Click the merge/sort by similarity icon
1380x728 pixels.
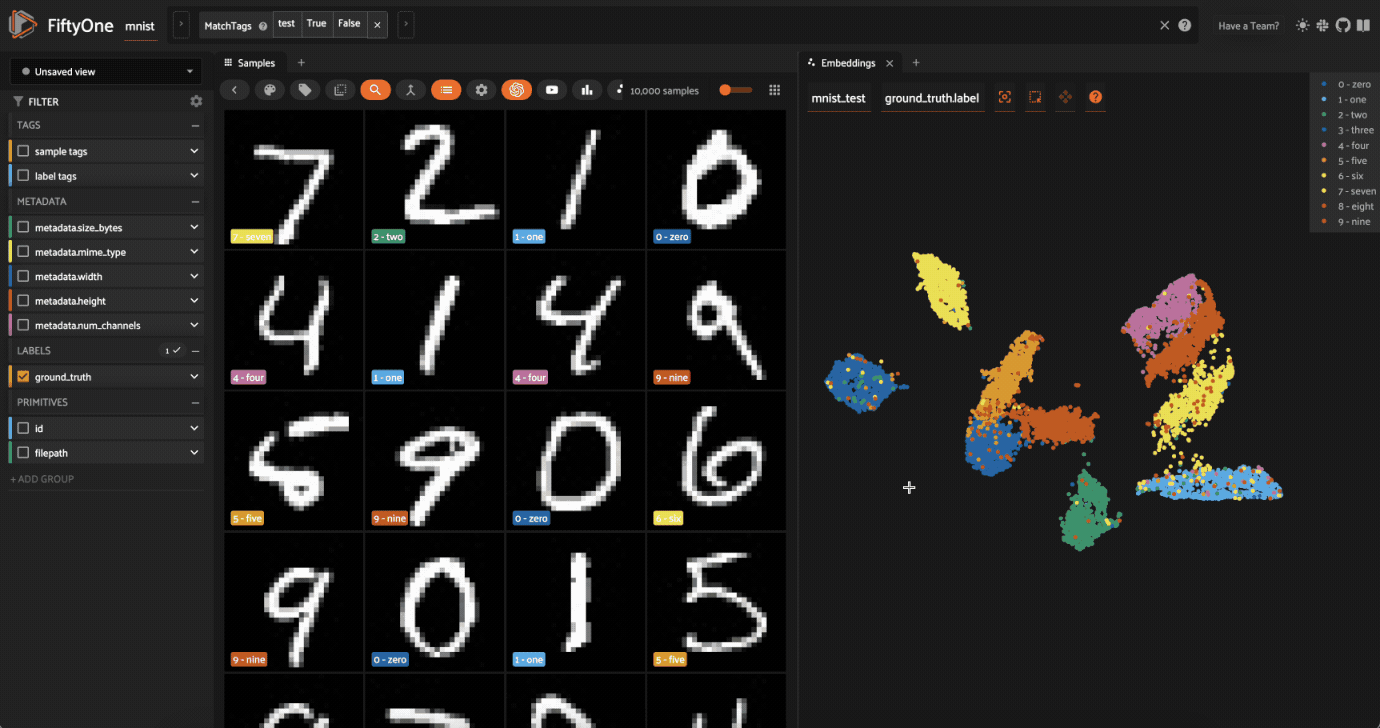coord(410,90)
